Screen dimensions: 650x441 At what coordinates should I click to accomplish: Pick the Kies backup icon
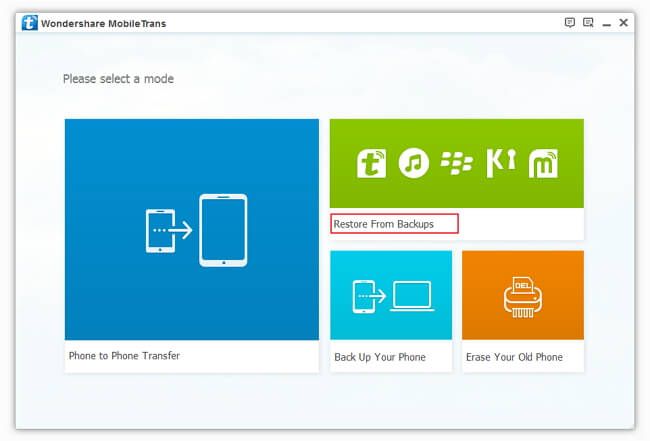(501, 163)
